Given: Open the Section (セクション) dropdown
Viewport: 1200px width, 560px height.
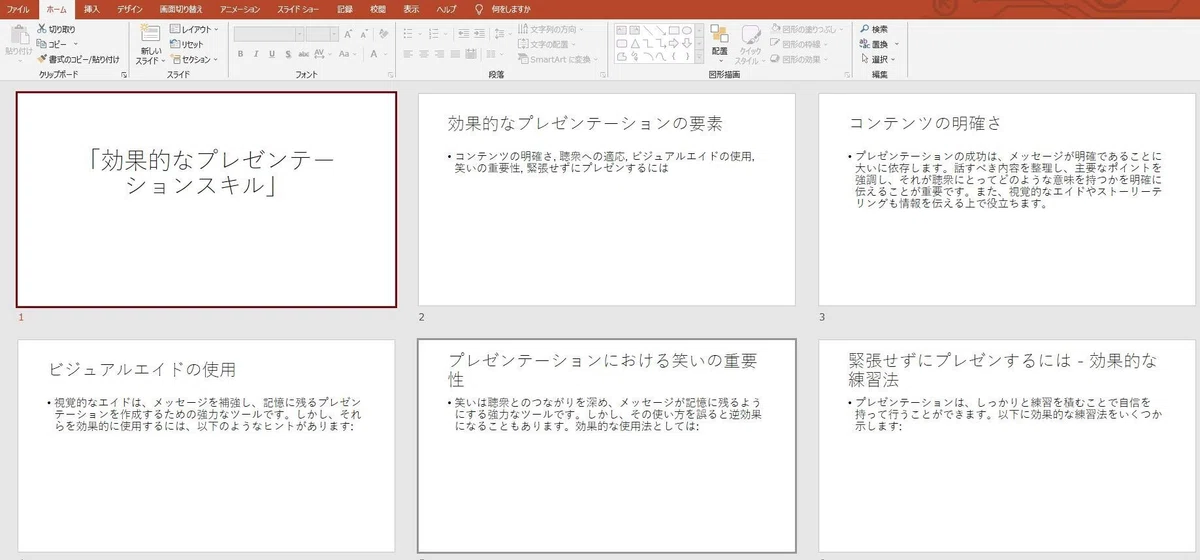Looking at the screenshot, I should [192, 59].
